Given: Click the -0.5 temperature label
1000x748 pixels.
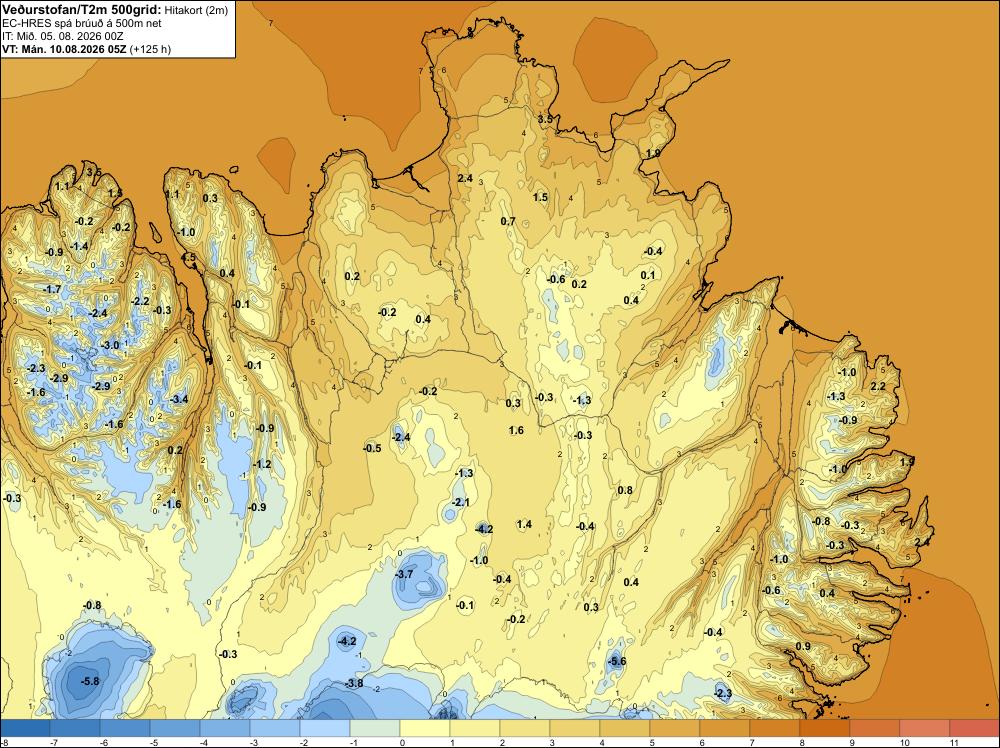Looking at the screenshot, I should point(372,448).
